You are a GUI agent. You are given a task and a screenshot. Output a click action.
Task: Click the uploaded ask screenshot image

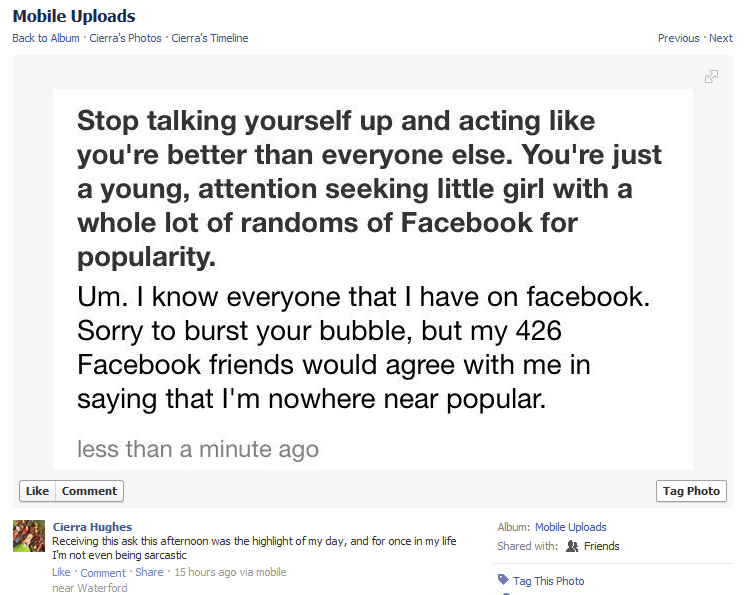[372, 278]
